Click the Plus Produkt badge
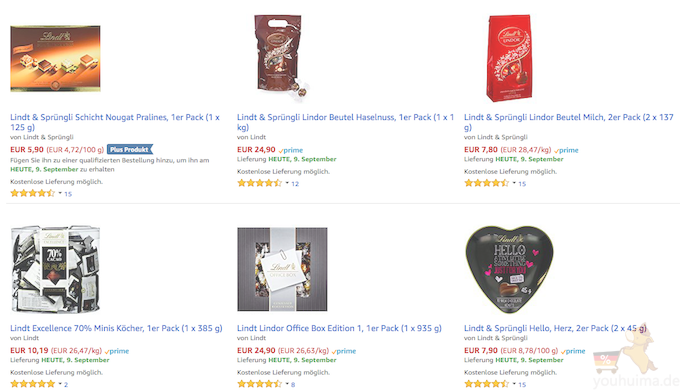 point(130,150)
